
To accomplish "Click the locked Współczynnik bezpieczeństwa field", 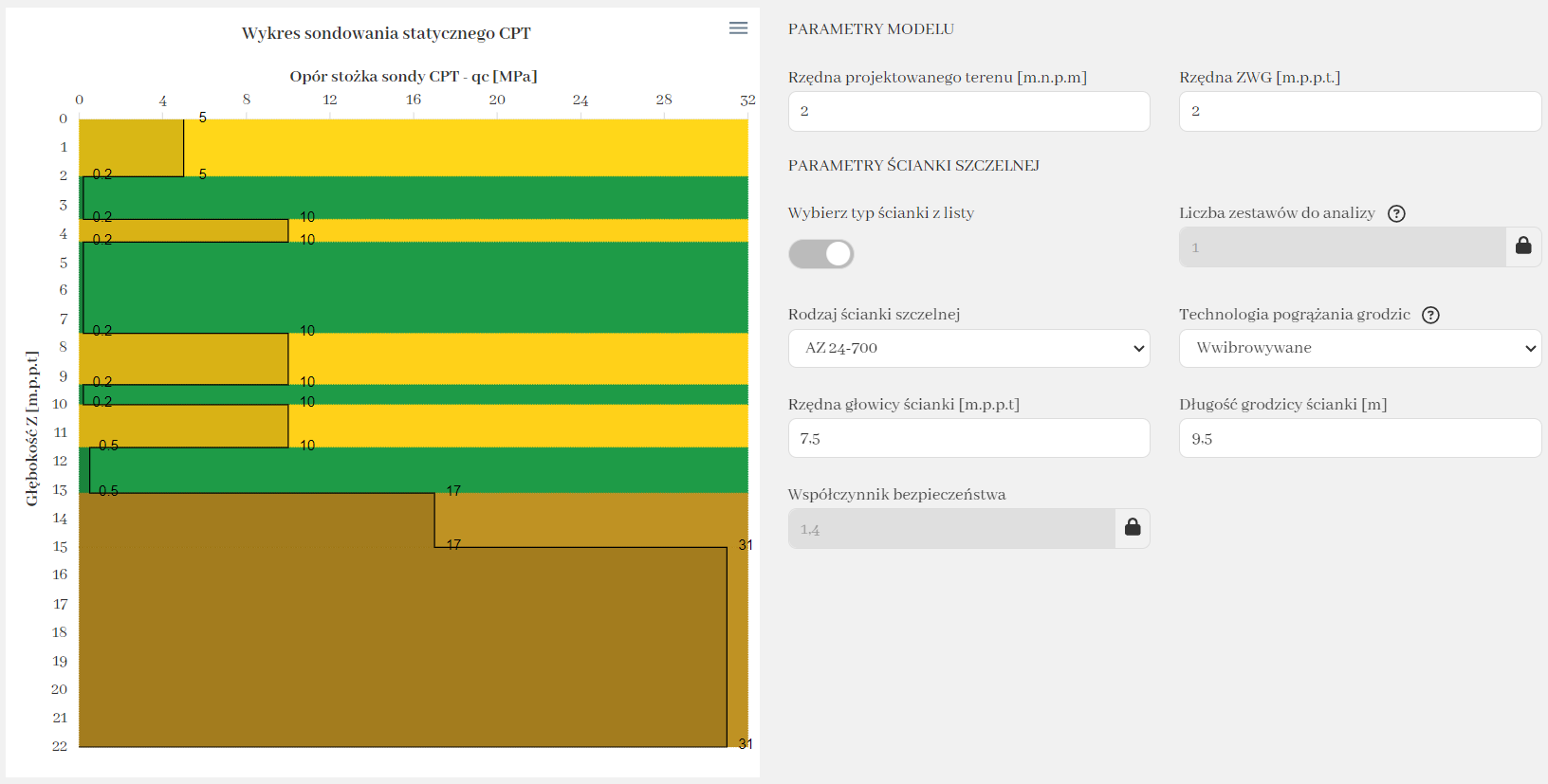I will pos(951,528).
